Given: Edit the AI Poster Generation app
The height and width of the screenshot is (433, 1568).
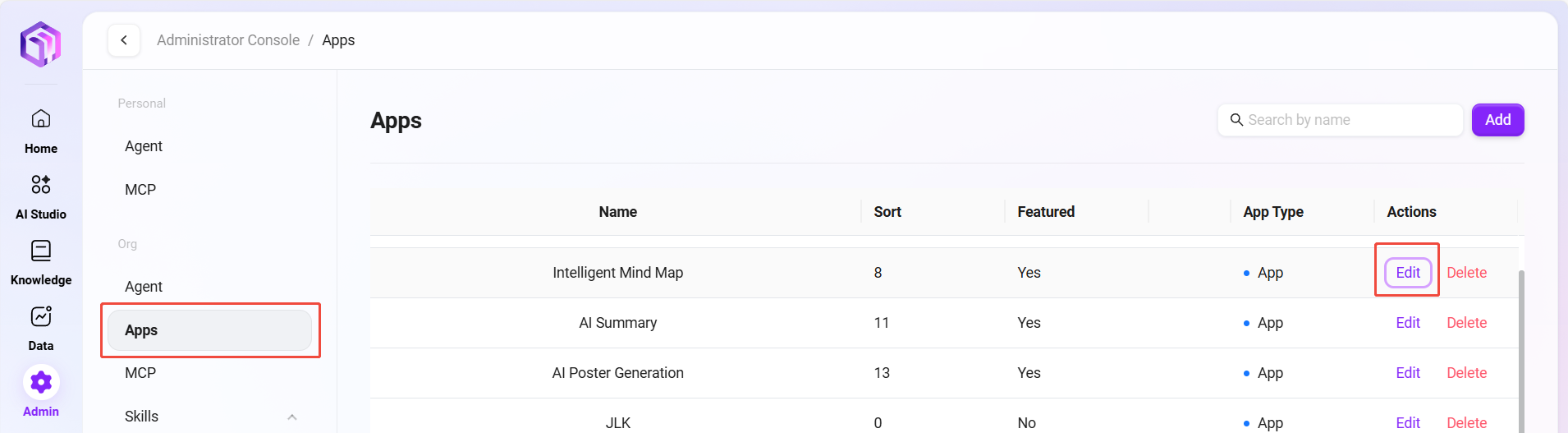Looking at the screenshot, I should tap(1408, 373).
